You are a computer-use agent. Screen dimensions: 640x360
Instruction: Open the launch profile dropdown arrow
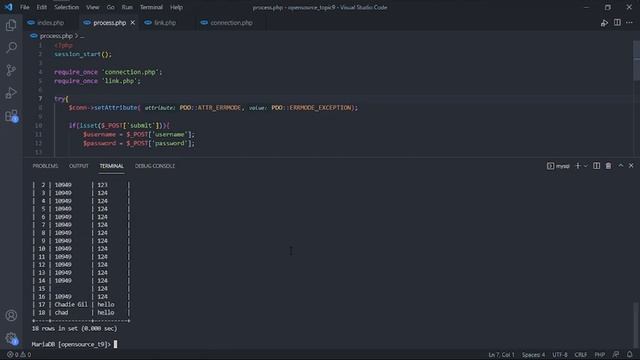[x=585, y=166]
